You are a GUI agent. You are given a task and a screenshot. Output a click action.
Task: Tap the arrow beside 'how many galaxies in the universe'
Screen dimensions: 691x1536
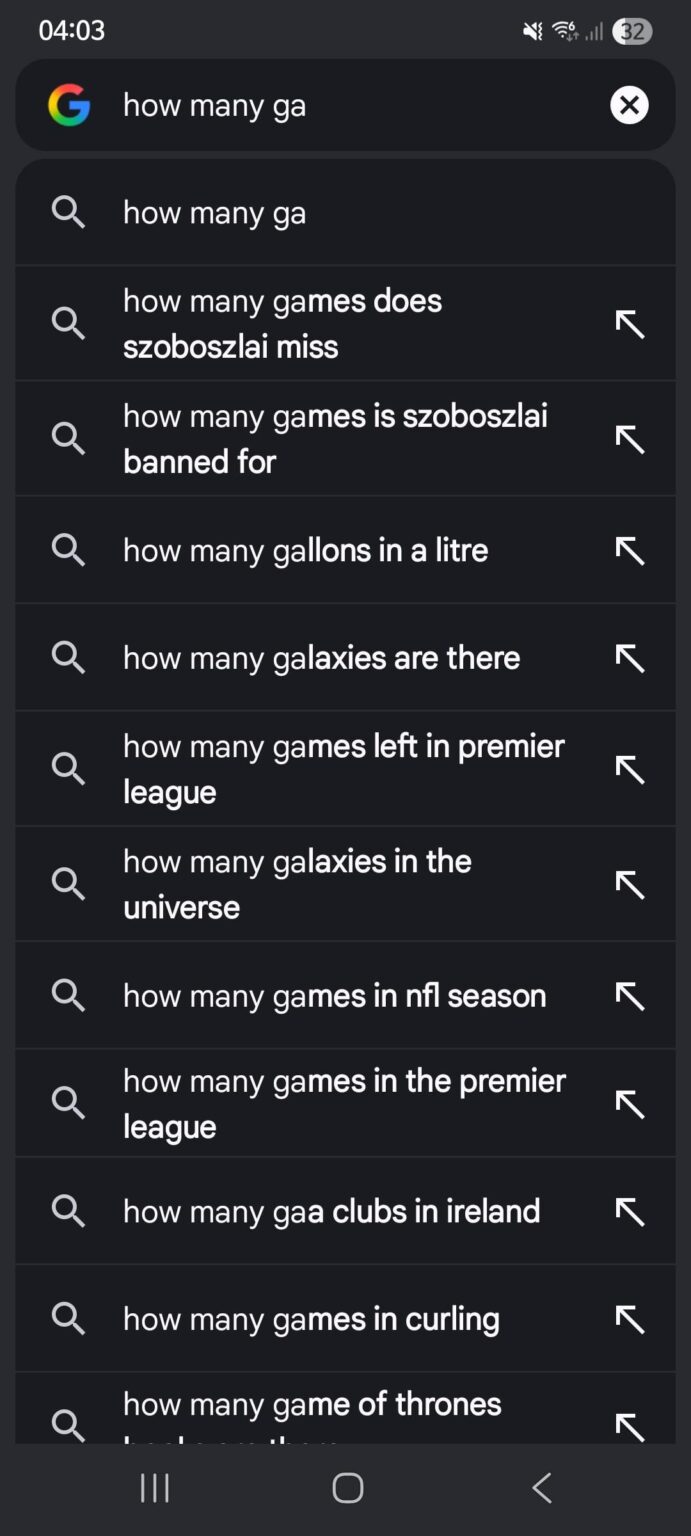[x=630, y=884]
